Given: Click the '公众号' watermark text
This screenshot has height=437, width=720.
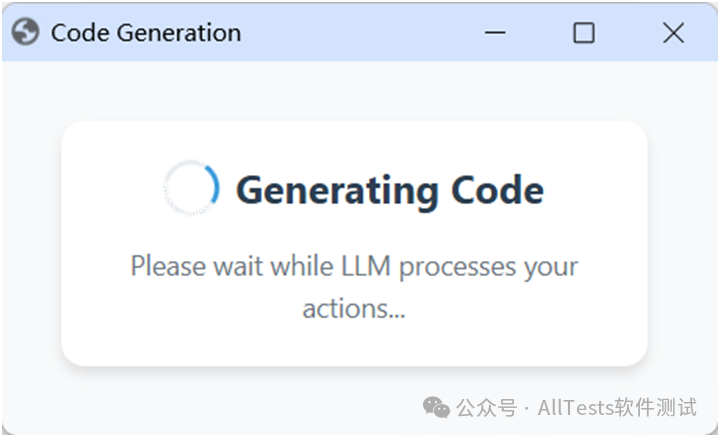Looking at the screenshot, I should tap(487, 408).
